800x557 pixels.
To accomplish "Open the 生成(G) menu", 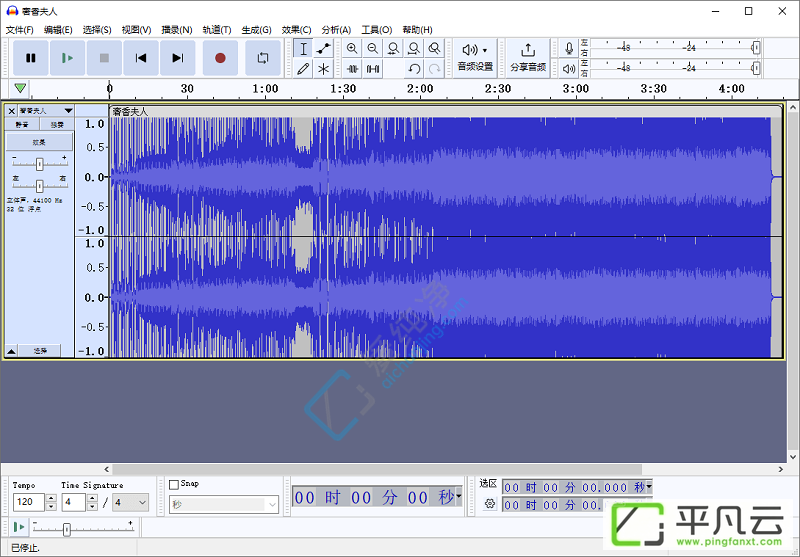I will (x=257, y=30).
